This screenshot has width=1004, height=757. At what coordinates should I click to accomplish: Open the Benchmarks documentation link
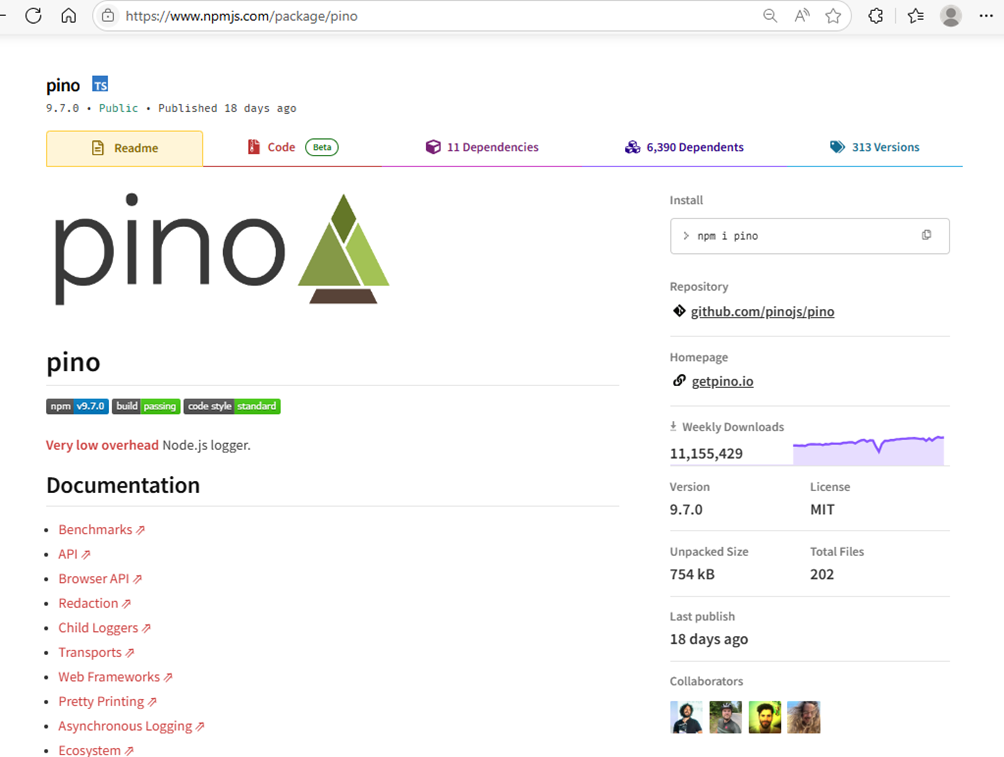[x=101, y=530]
